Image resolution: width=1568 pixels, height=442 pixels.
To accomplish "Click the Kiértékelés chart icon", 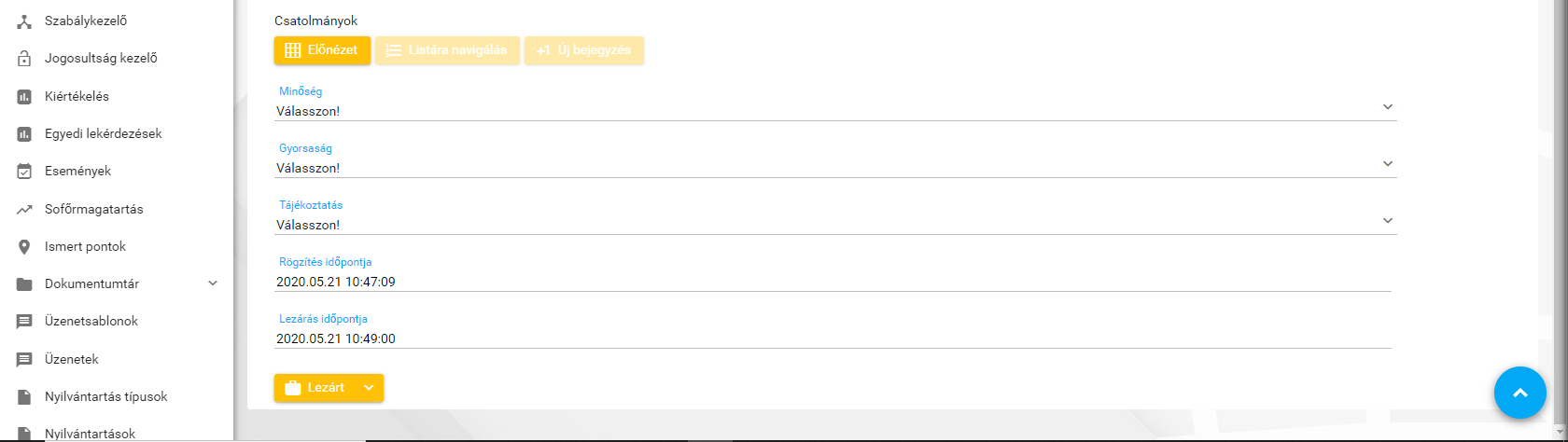I will click(x=25, y=97).
